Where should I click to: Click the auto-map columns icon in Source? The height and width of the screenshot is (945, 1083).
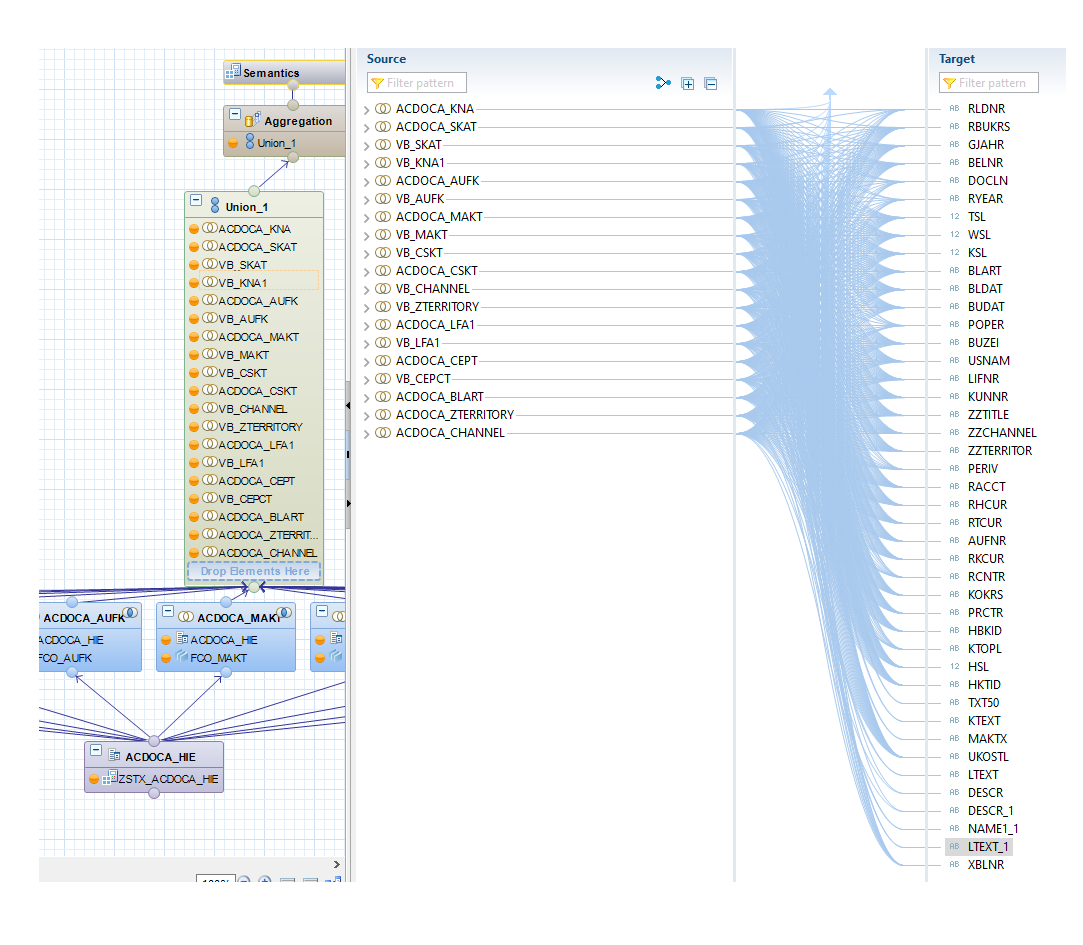coord(663,83)
